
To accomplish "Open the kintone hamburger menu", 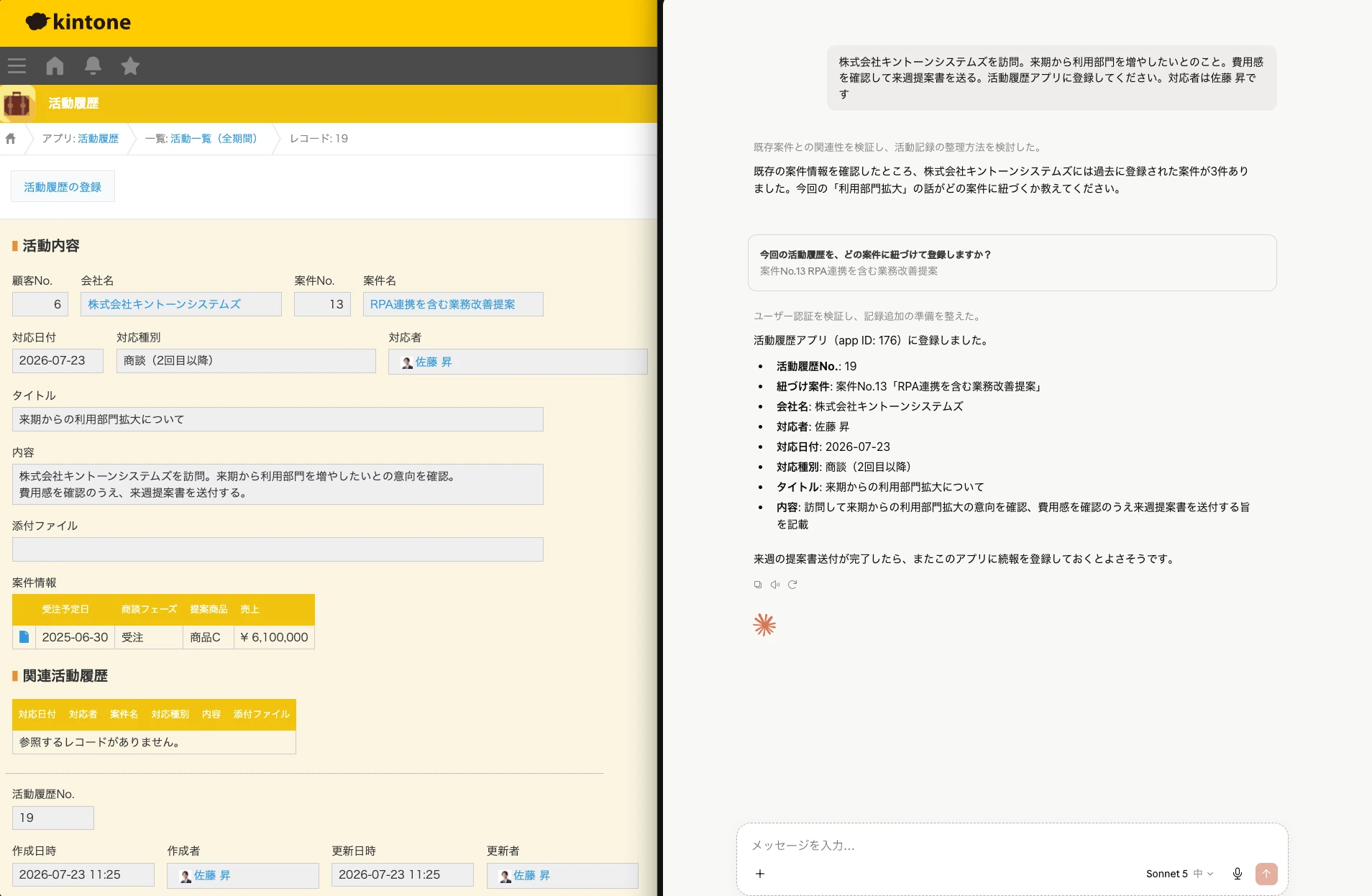I will pos(17,66).
